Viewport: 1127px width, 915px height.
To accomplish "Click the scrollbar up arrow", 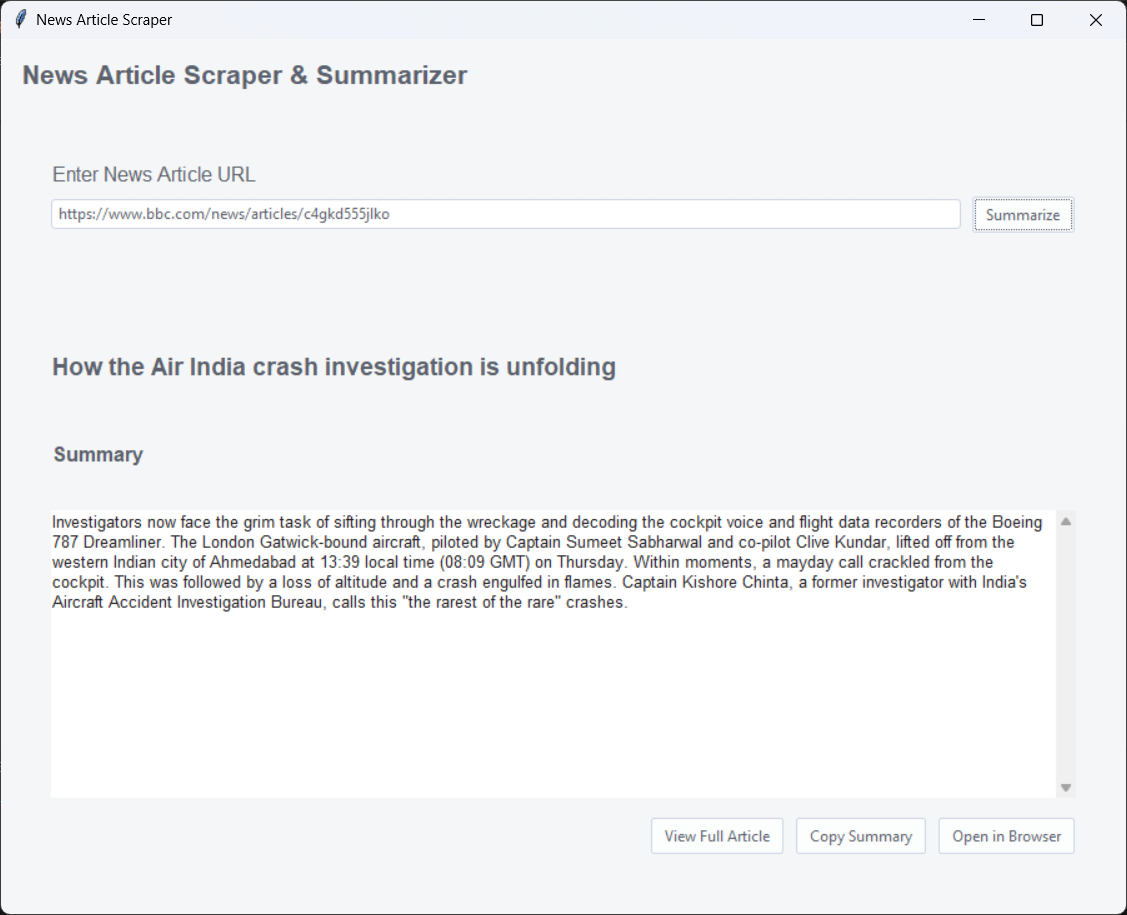I will coord(1065,520).
